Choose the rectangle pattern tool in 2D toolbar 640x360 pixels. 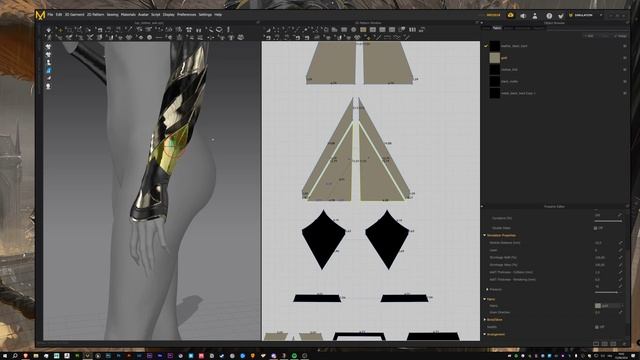click(x=344, y=30)
